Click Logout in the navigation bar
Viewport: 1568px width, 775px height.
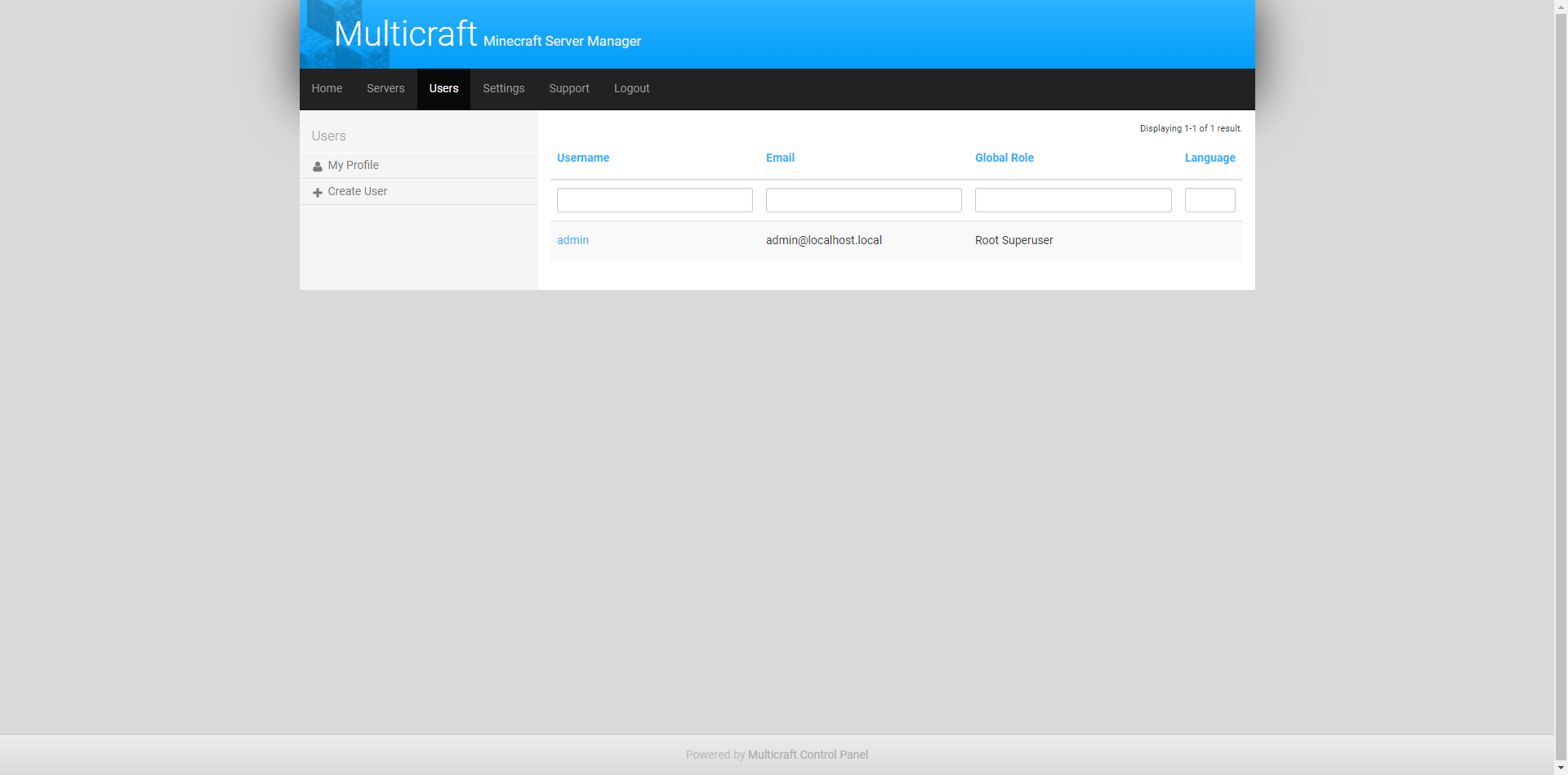(631, 89)
